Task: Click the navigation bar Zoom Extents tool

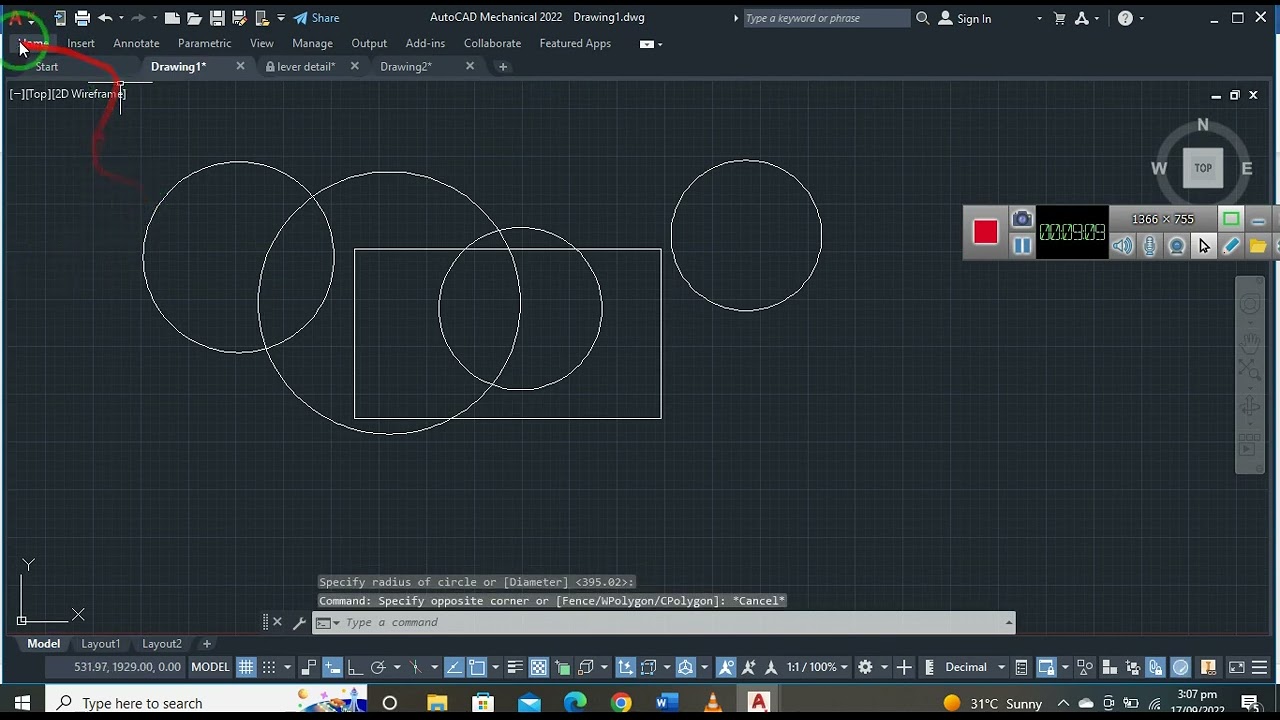Action: point(1250,372)
